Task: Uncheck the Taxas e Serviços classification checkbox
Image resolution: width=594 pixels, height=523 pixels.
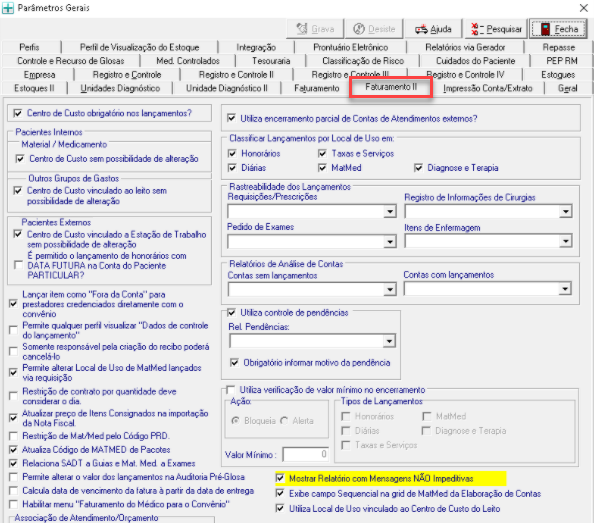Action: [322, 153]
